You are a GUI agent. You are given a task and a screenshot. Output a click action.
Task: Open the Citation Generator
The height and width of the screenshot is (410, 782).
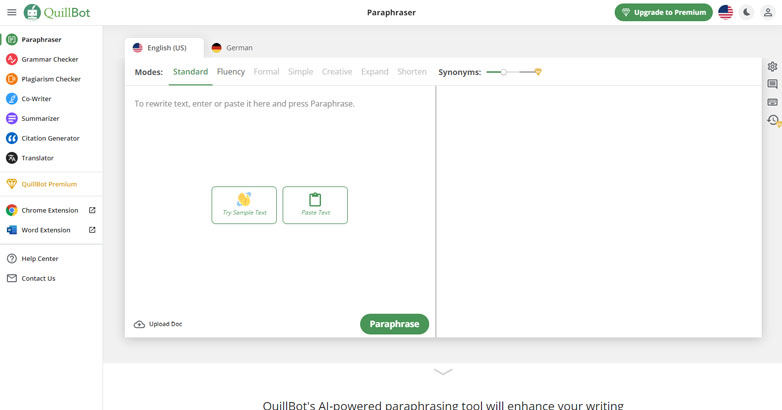coord(50,138)
